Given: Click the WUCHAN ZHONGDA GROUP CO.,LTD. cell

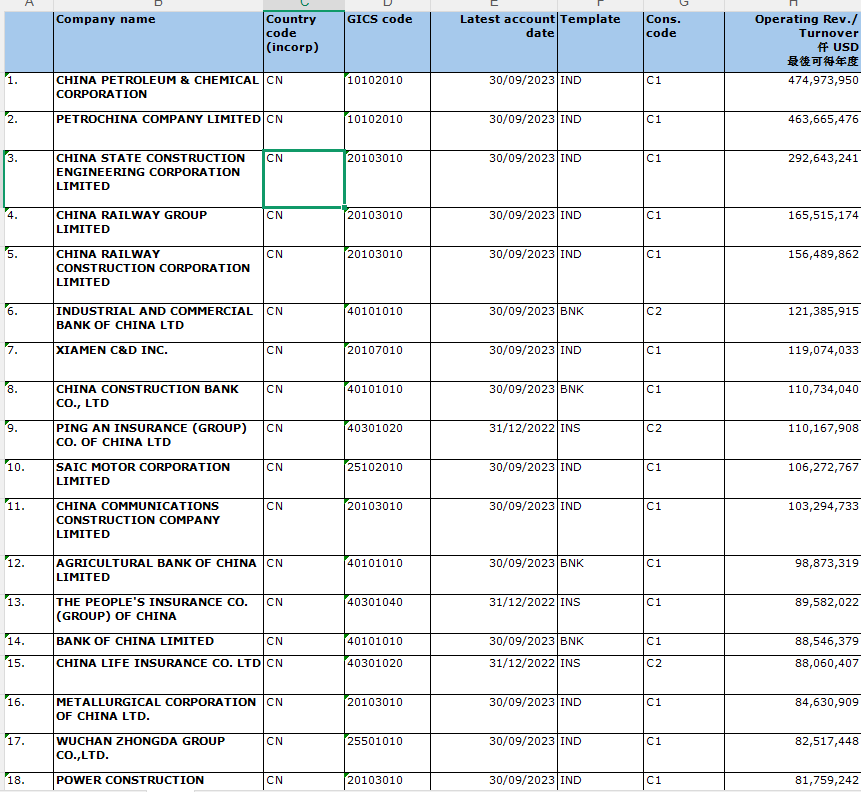Looking at the screenshot, I should tap(158, 748).
